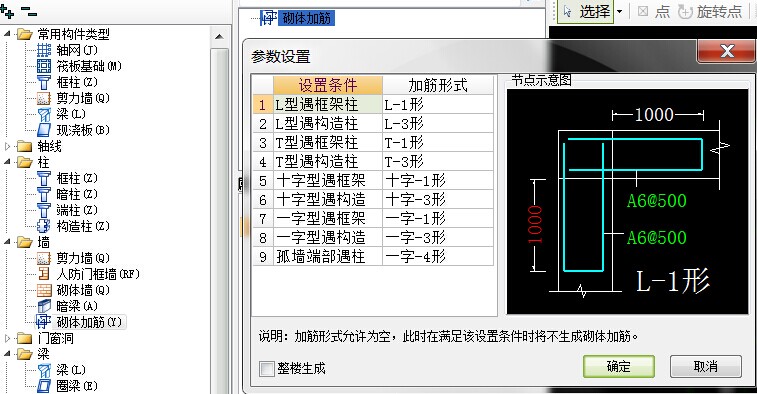
Task: Select the T型遇构造柱 condition cell
Action: pyautogui.click(x=328, y=161)
